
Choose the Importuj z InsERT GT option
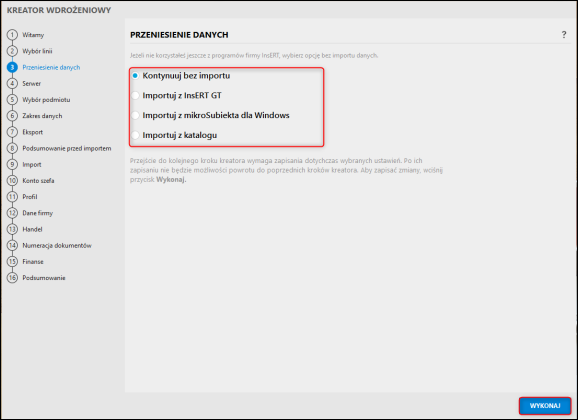(x=135, y=96)
